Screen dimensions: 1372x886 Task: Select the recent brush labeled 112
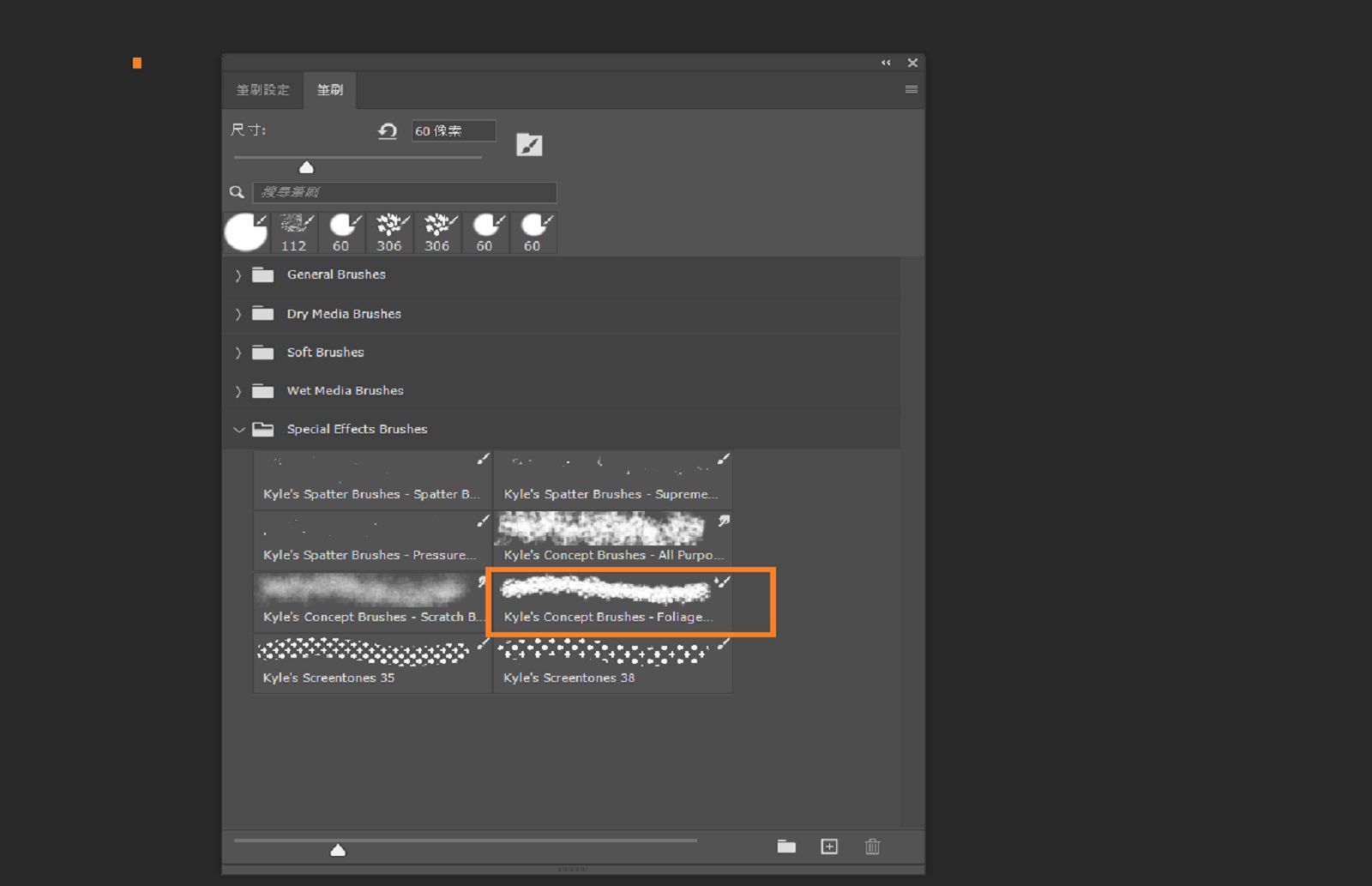[295, 233]
